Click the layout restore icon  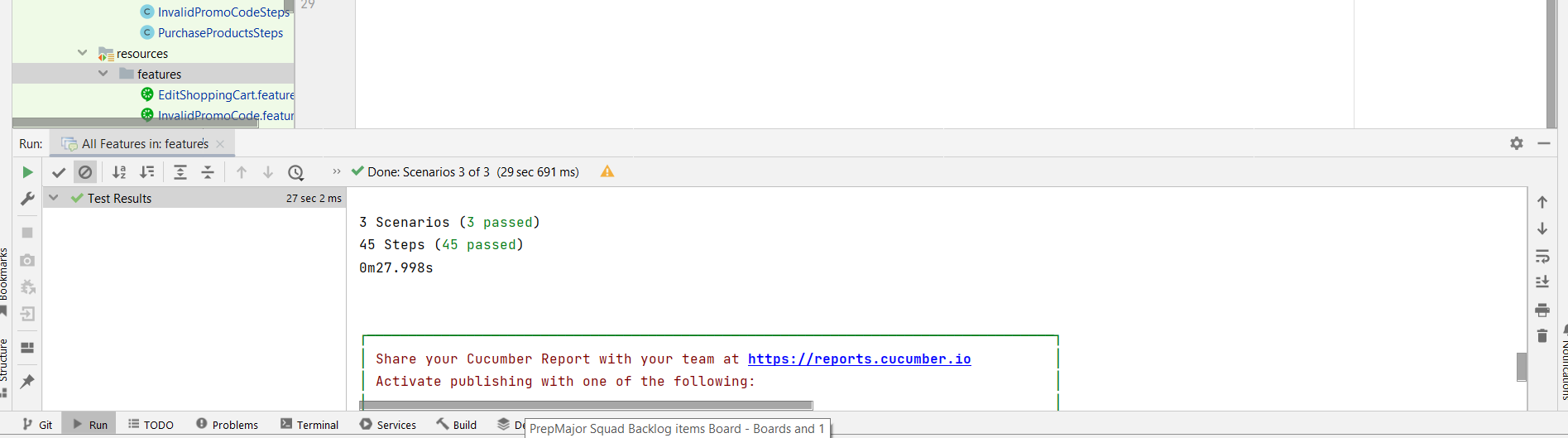tap(27, 348)
